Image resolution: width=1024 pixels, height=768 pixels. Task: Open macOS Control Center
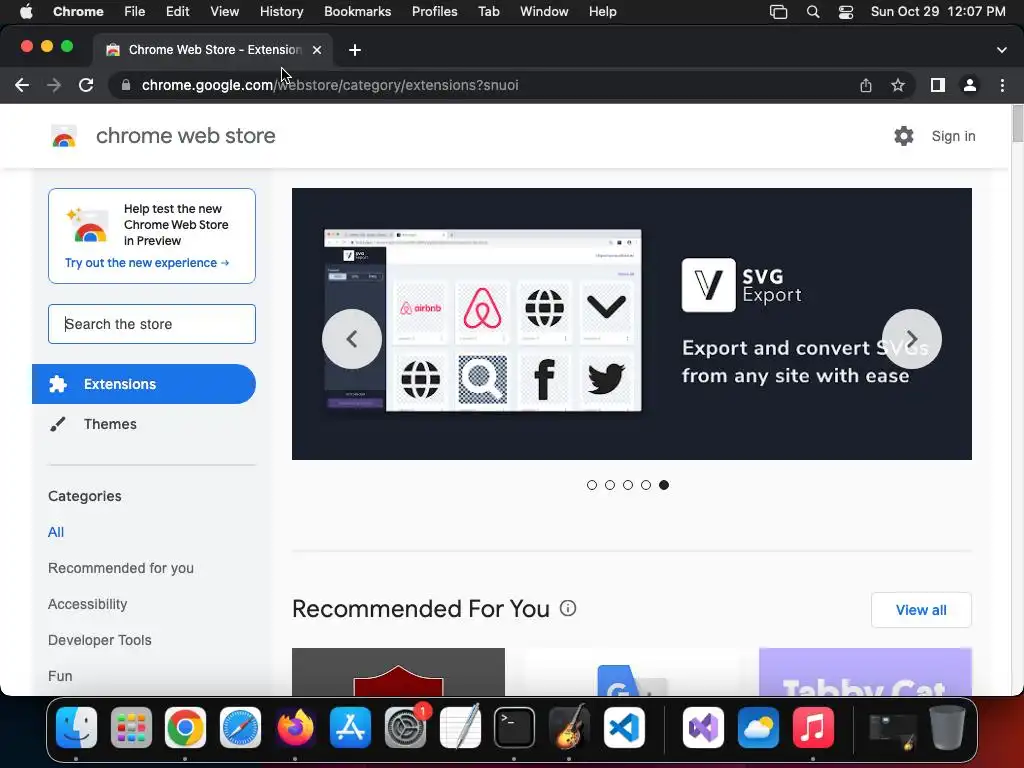846,12
